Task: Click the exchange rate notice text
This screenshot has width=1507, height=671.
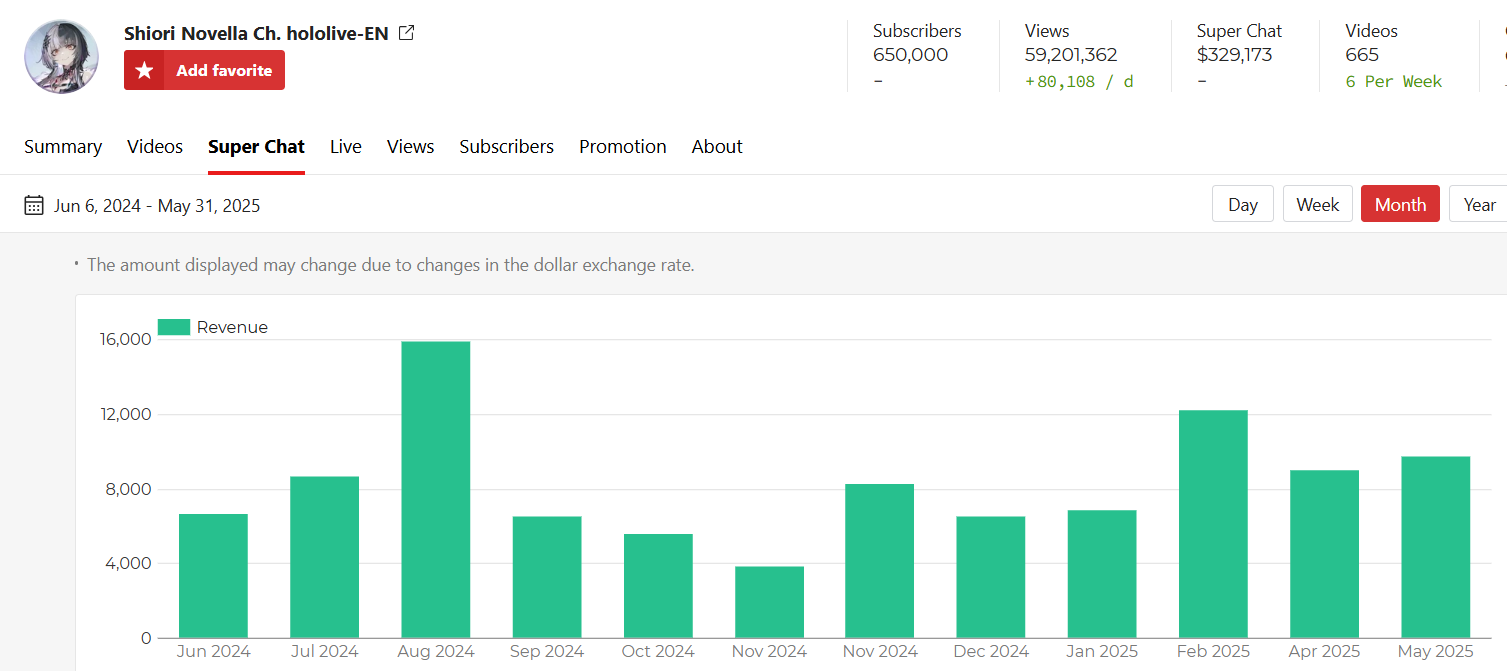Action: (x=390, y=265)
